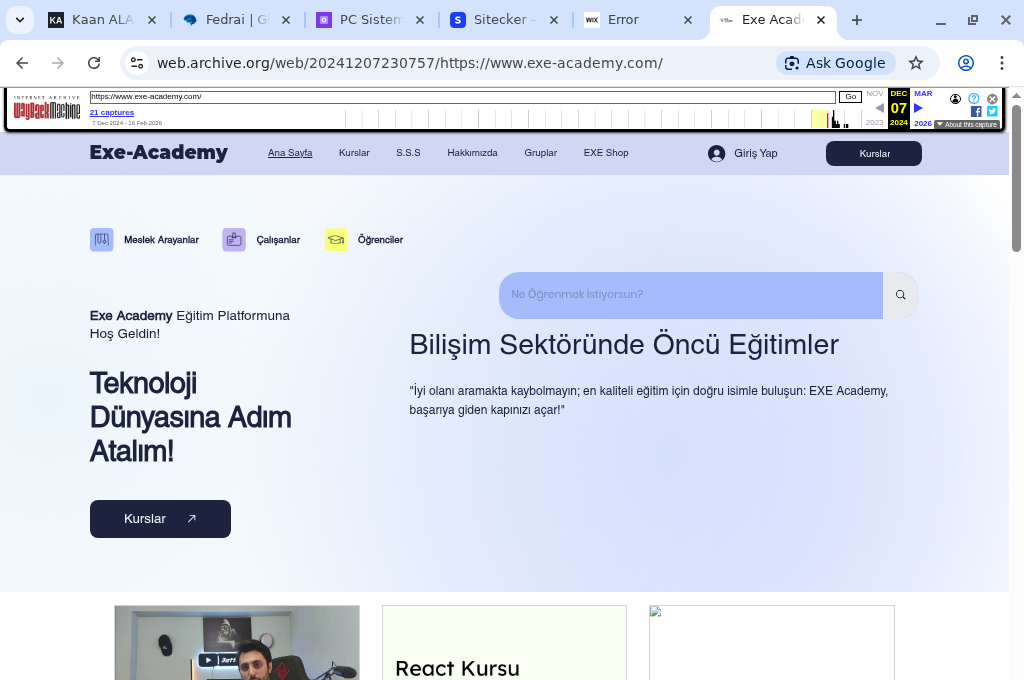Open the Wayback Machine user profile icon

pyautogui.click(x=956, y=99)
